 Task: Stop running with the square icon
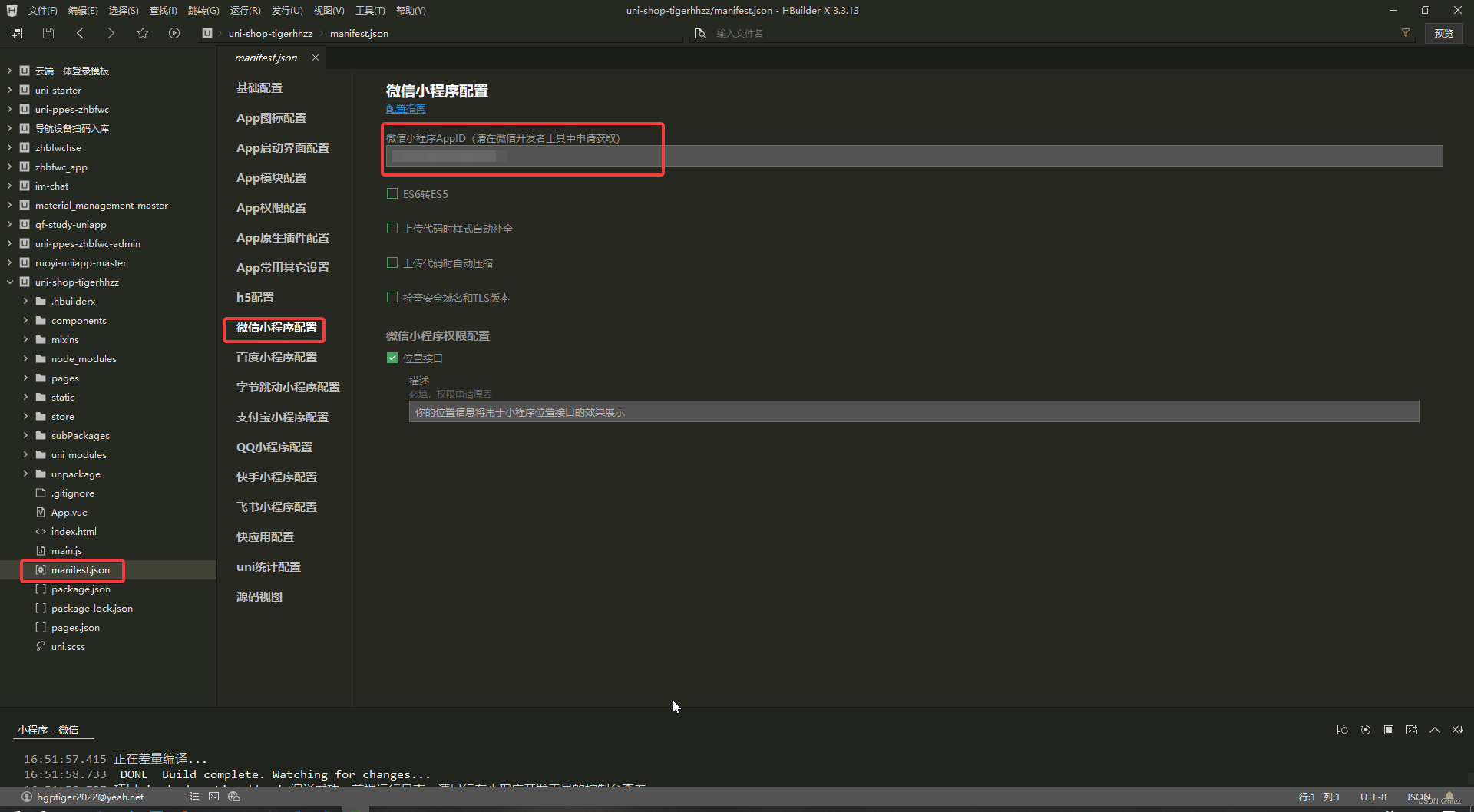click(1389, 730)
